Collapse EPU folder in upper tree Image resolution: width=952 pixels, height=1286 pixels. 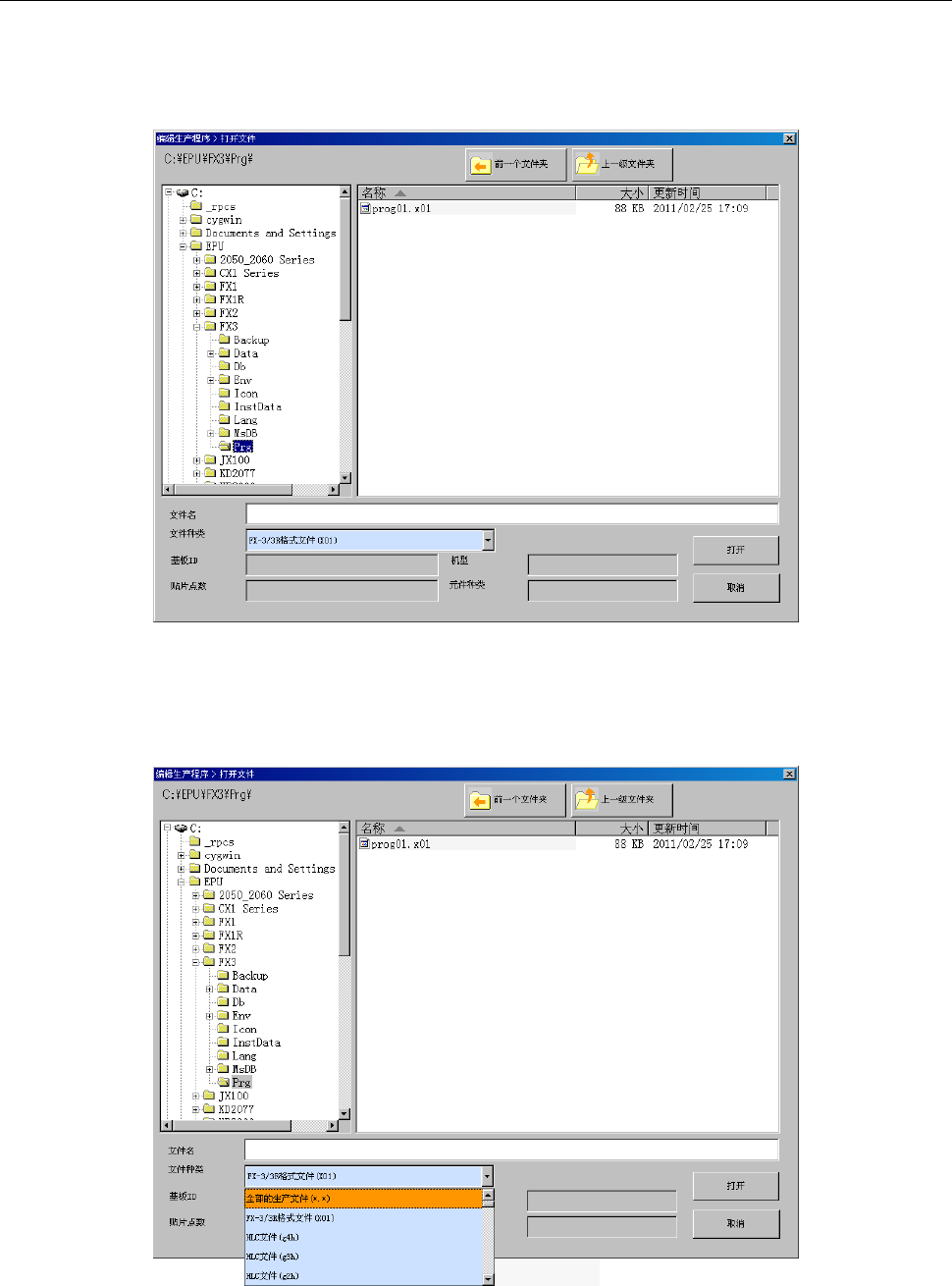pyautogui.click(x=183, y=246)
